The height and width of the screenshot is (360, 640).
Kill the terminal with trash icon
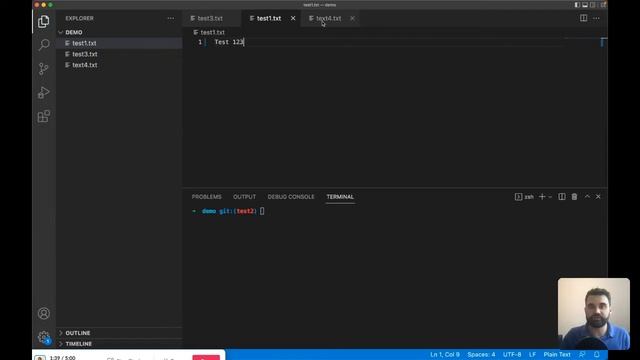574,197
